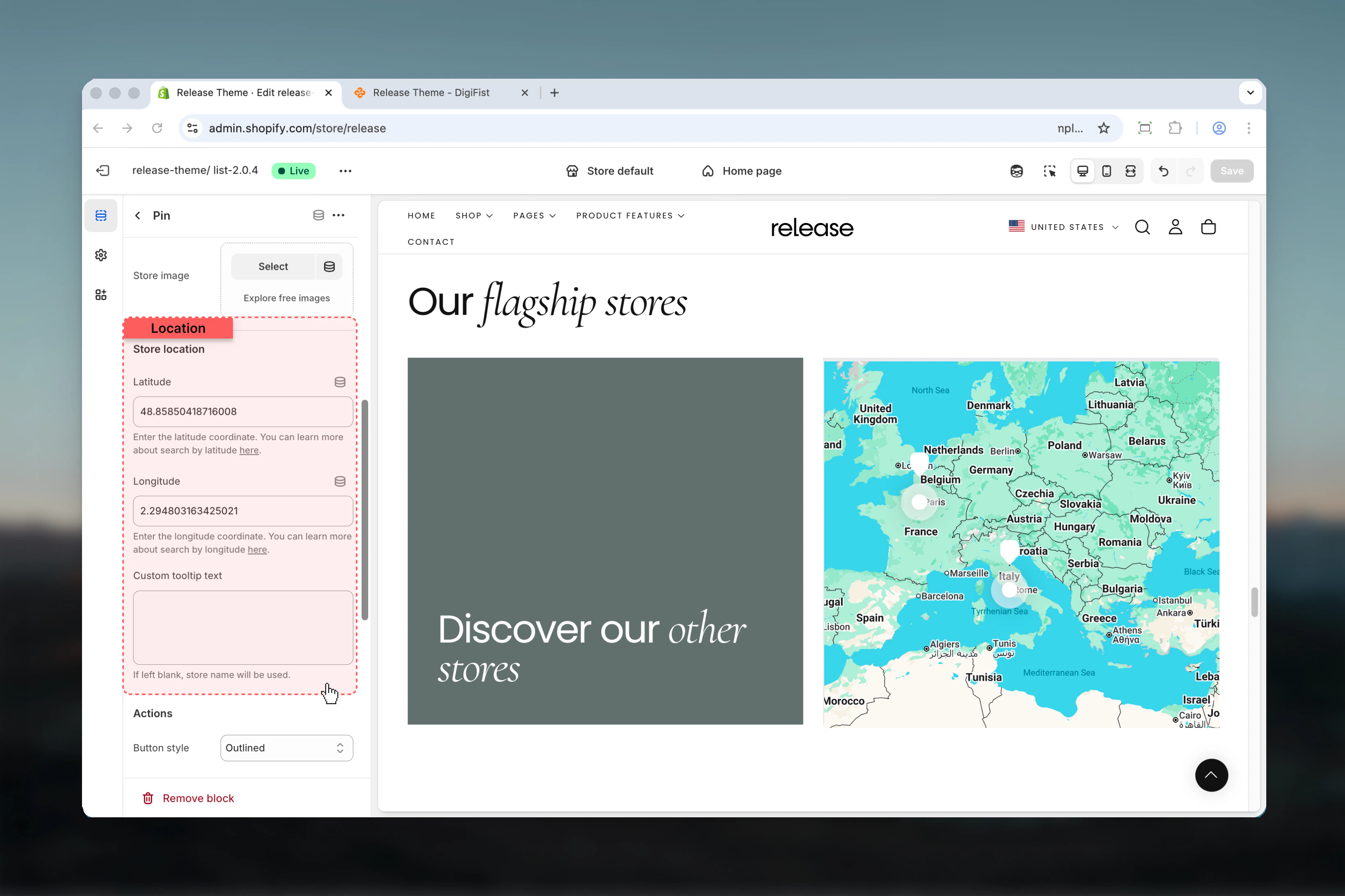Image resolution: width=1345 pixels, height=896 pixels.
Task: Switch to fullscreen preview mode
Action: 1131,171
